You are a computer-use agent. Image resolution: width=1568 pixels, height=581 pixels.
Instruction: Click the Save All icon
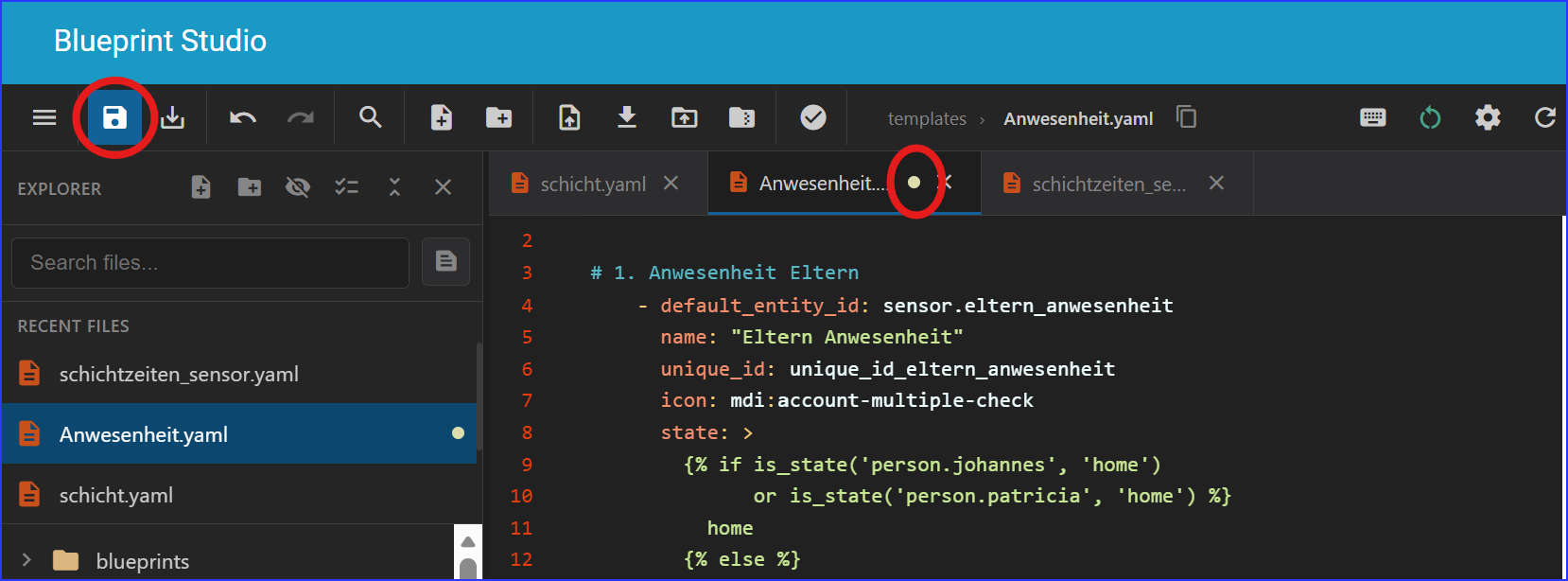pos(172,117)
